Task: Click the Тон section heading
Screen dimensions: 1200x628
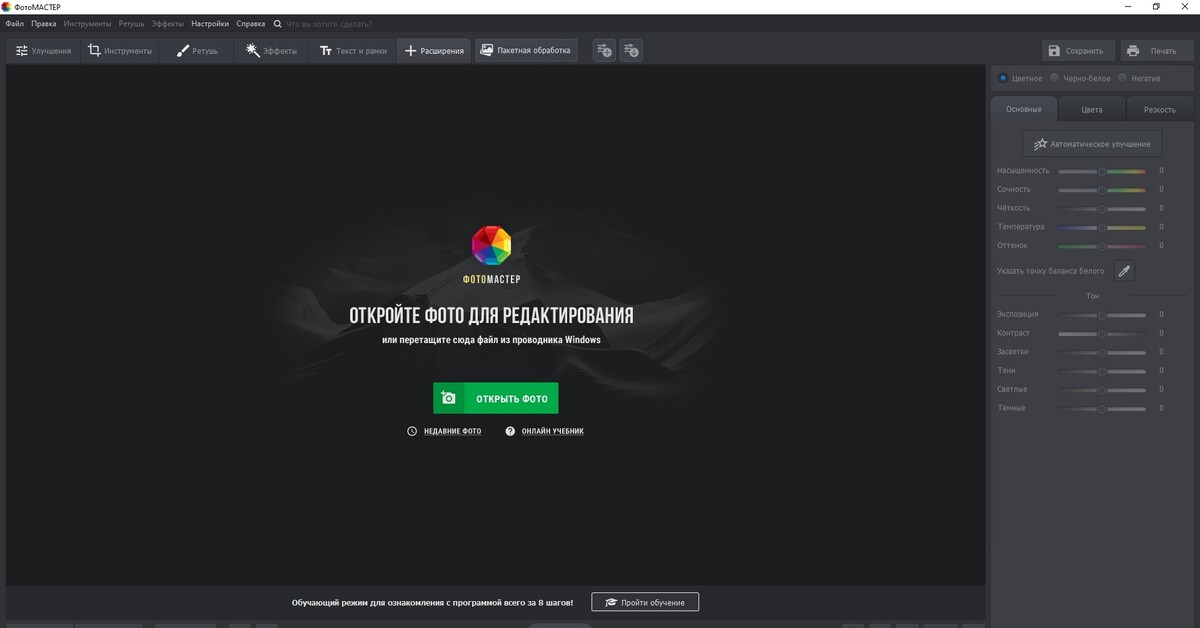Action: 1092,296
